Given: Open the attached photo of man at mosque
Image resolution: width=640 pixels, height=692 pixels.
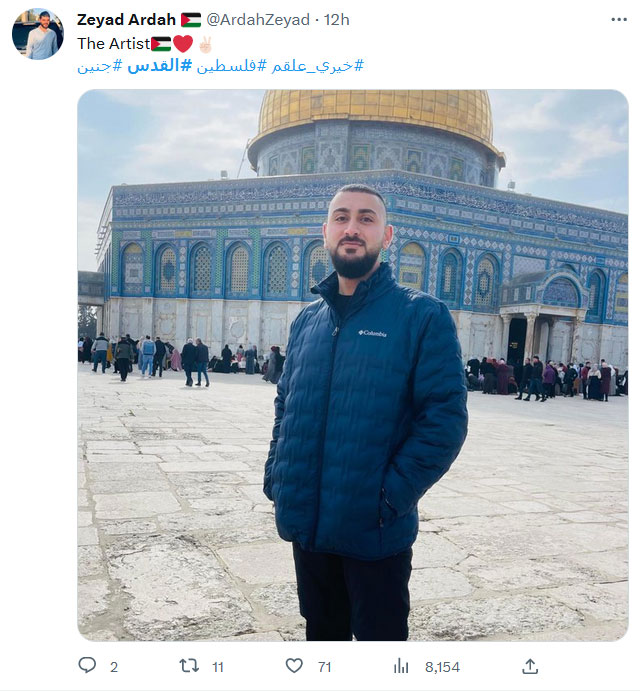Looking at the screenshot, I should pyautogui.click(x=353, y=365).
